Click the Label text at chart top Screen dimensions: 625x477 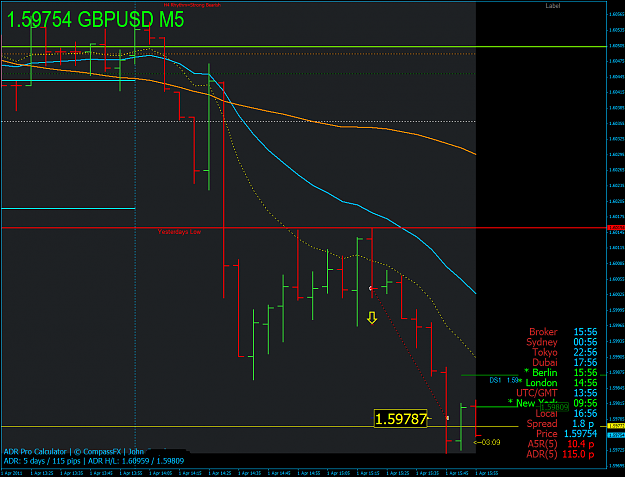pos(552,6)
